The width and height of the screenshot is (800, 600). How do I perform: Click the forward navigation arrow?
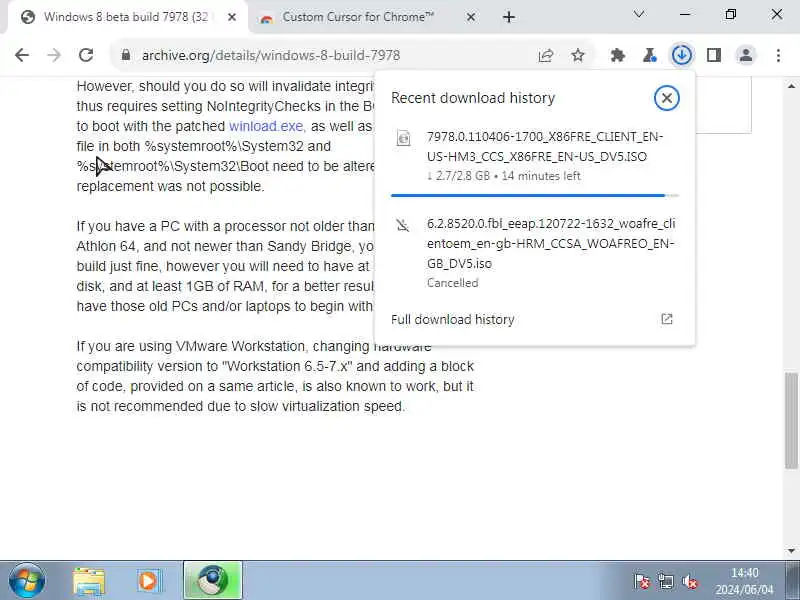[54, 55]
